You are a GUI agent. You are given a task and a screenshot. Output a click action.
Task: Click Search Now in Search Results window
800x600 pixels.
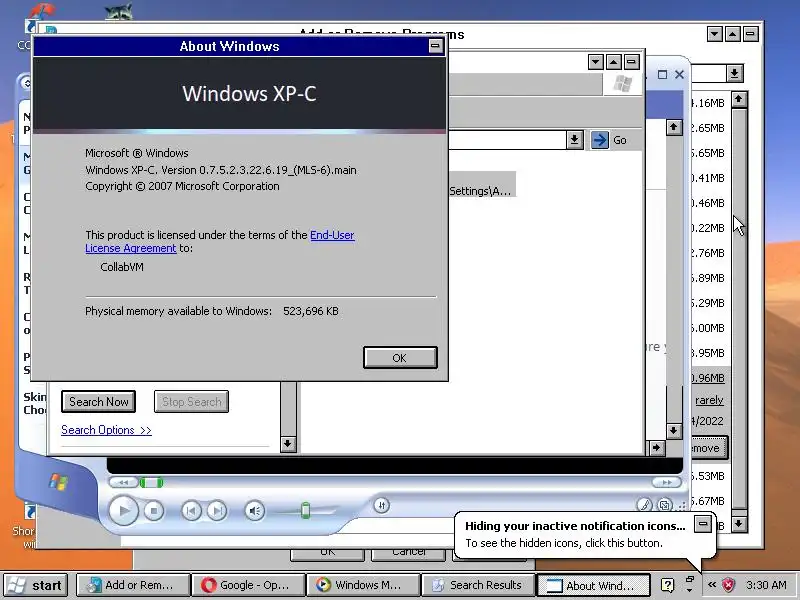[98, 402]
